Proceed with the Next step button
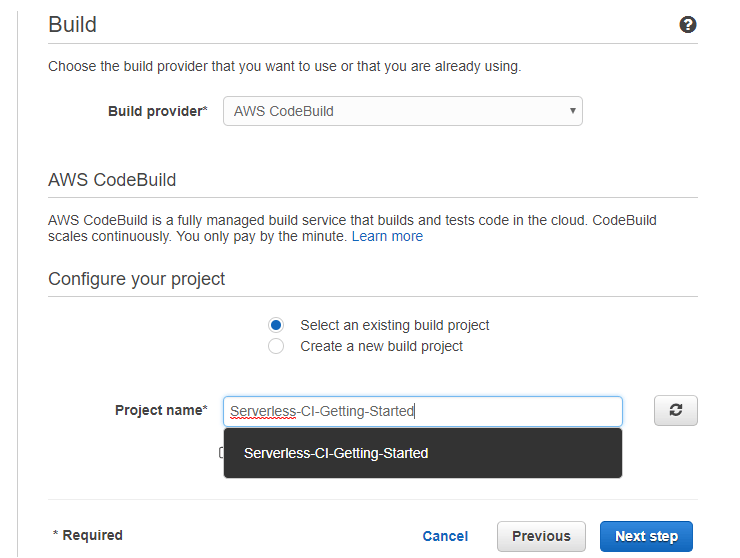Image resolution: width=740 pixels, height=558 pixels. (x=646, y=536)
